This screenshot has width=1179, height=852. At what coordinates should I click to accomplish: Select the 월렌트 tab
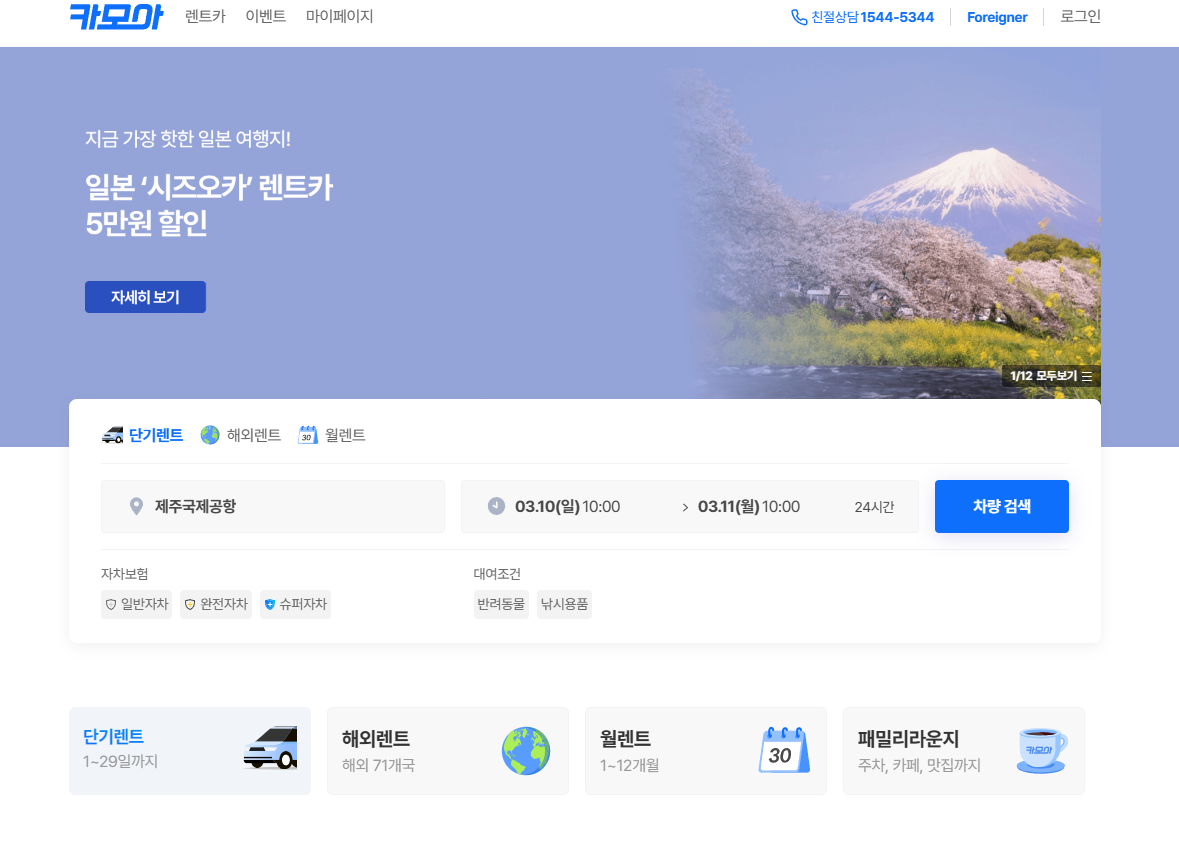[x=332, y=435]
